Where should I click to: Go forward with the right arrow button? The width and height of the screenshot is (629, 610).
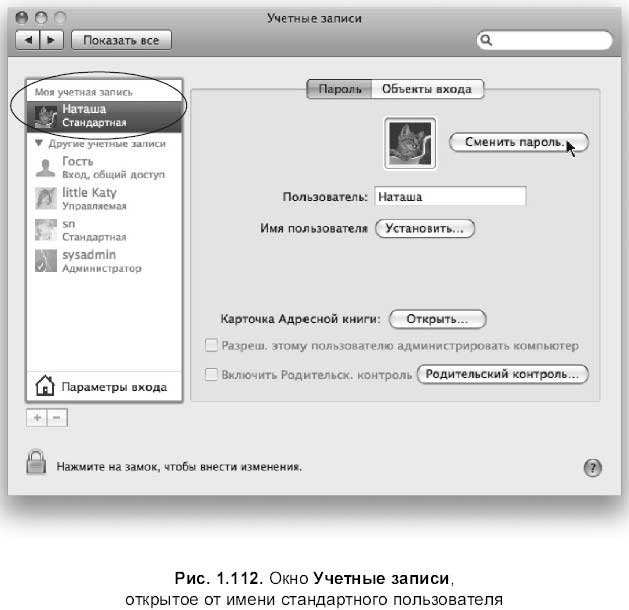click(51, 40)
